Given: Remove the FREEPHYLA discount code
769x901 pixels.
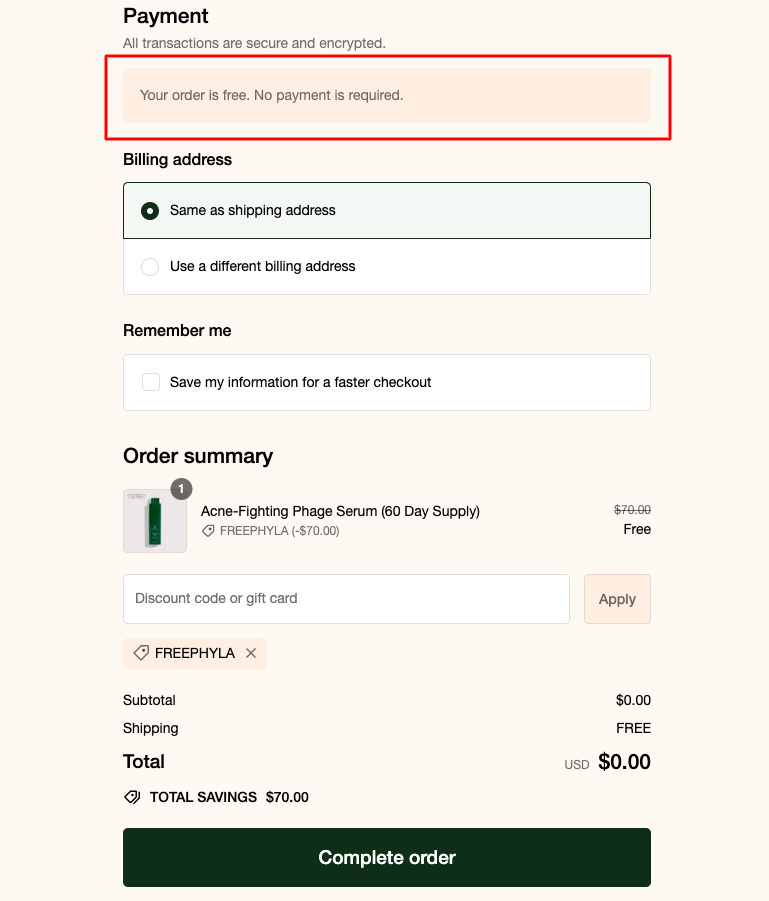Looking at the screenshot, I should 251,653.
